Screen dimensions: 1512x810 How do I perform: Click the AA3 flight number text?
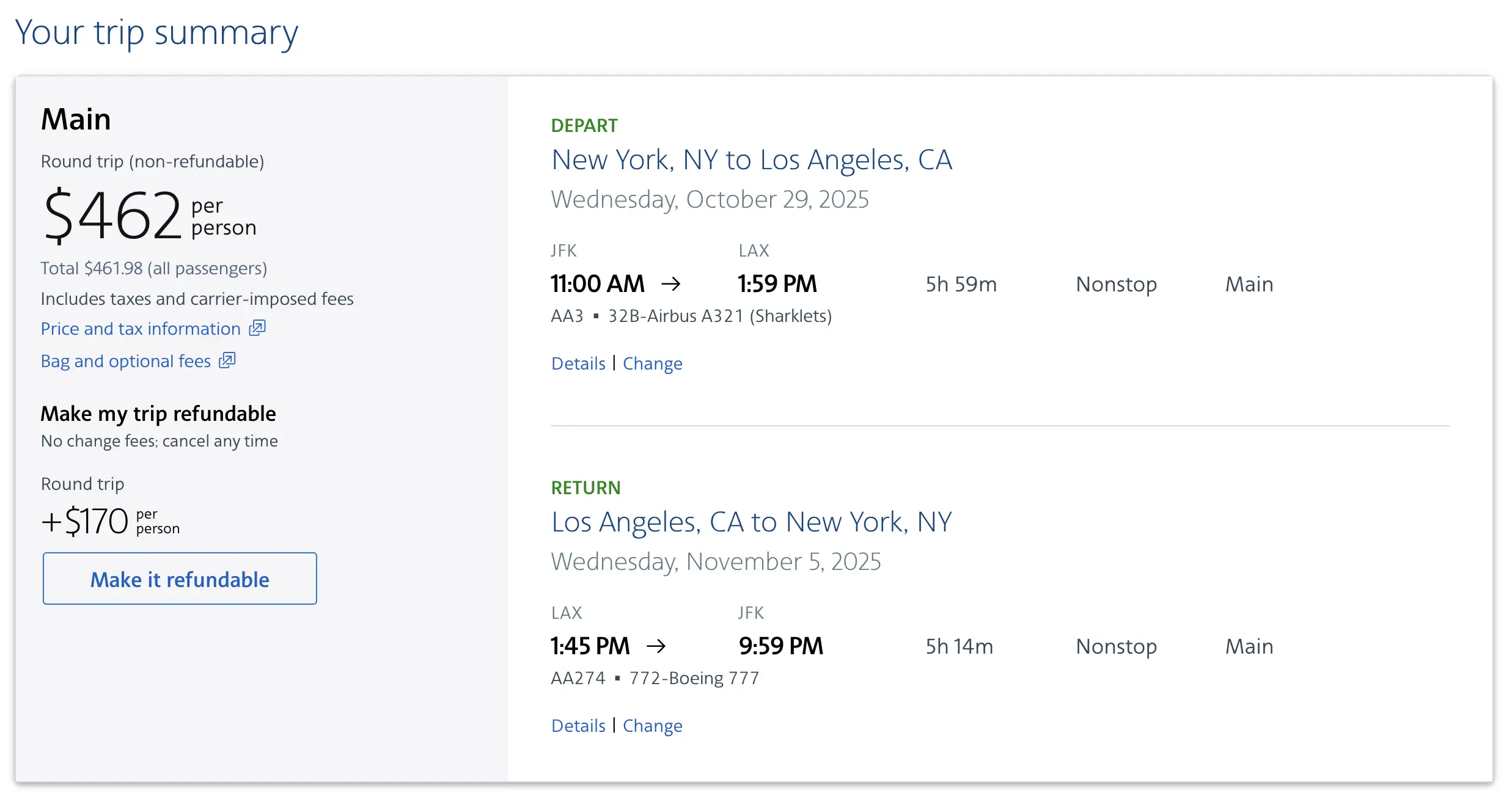tap(567, 316)
